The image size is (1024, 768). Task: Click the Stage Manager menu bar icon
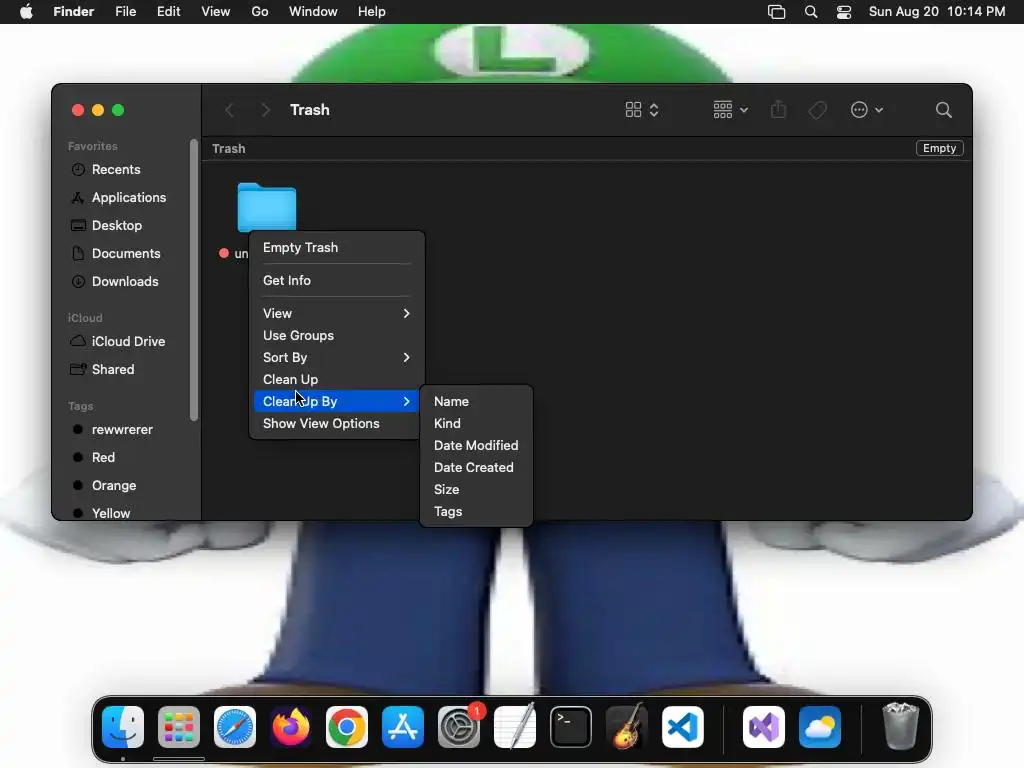(776, 12)
